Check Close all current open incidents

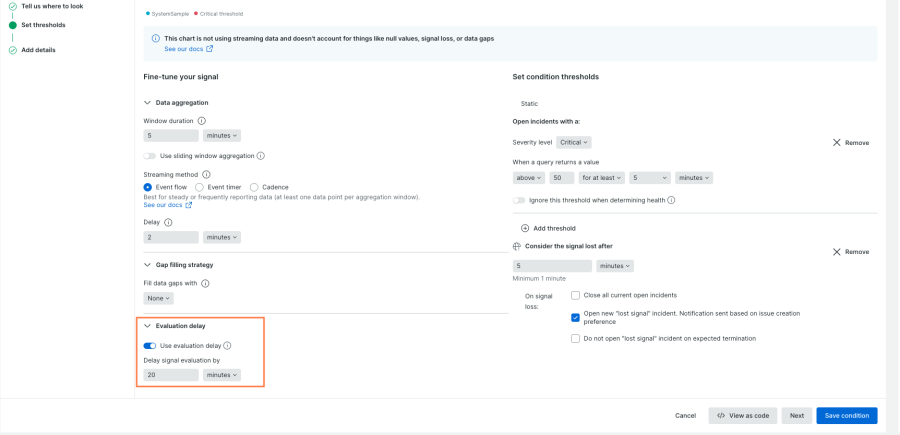tap(575, 296)
